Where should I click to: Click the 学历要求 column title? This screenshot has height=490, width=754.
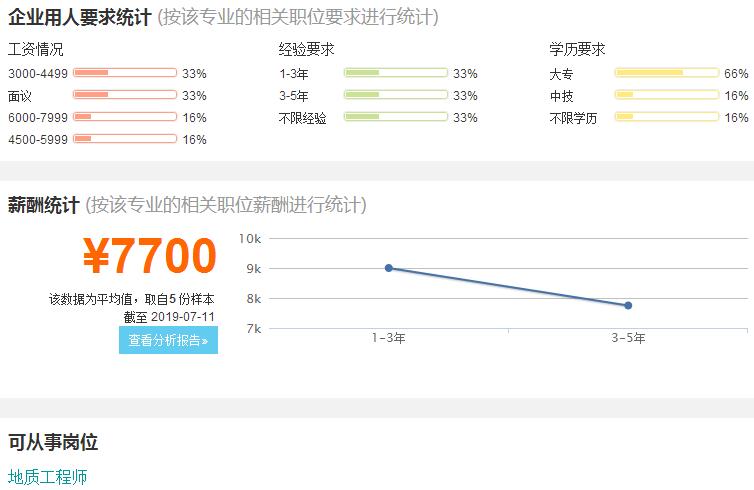tap(577, 49)
